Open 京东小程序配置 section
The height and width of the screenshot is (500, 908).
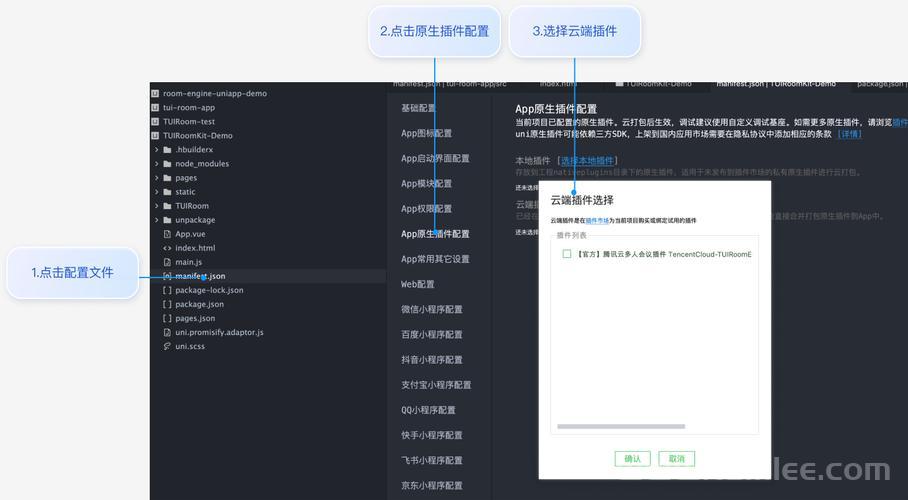click(x=431, y=486)
